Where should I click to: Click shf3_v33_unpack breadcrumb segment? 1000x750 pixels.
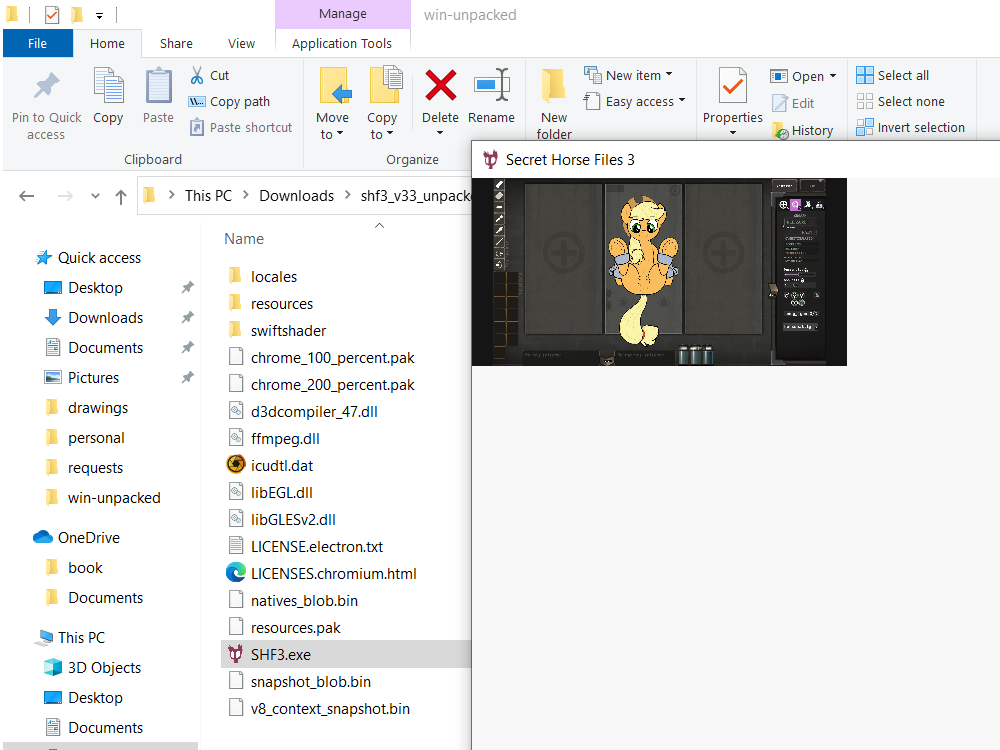415,196
